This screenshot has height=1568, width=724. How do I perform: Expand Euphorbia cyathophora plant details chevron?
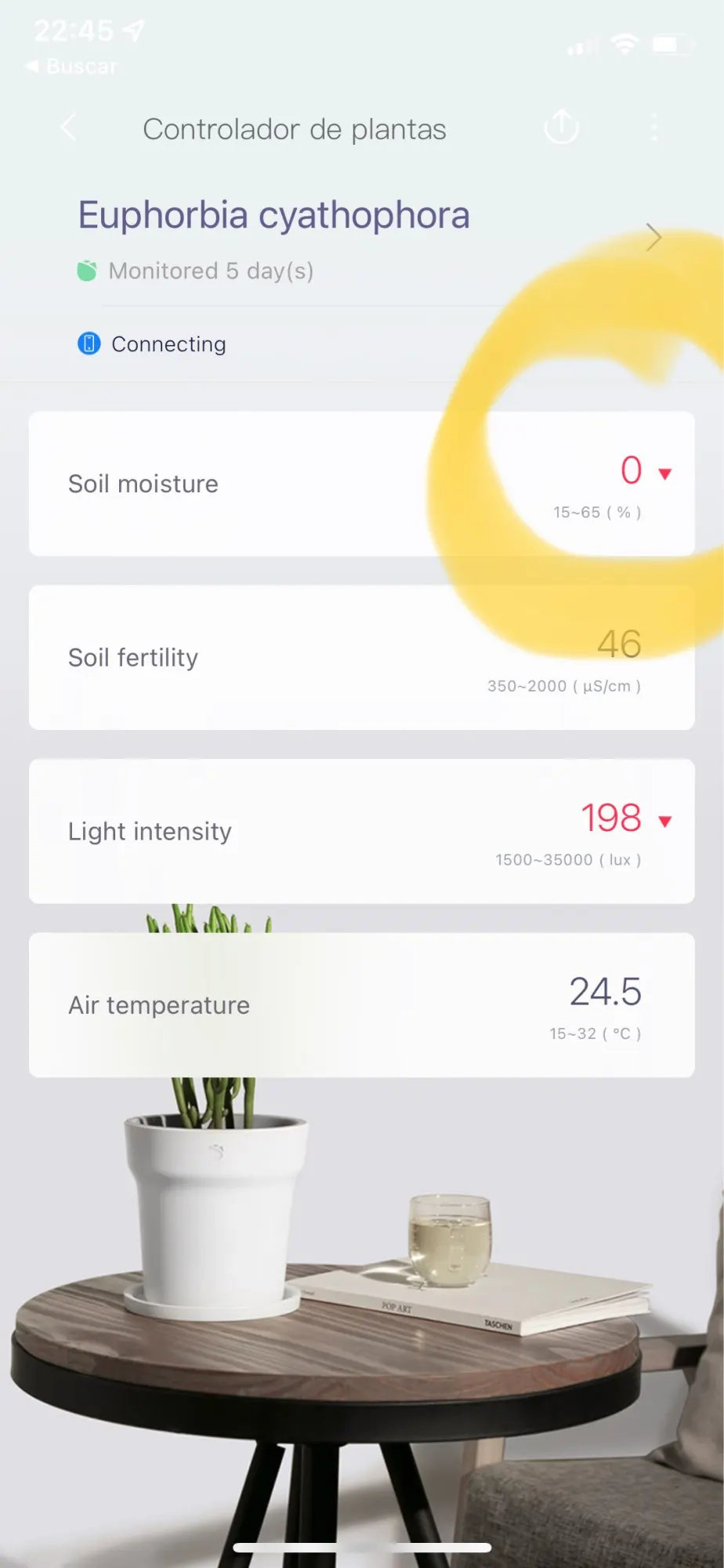653,237
